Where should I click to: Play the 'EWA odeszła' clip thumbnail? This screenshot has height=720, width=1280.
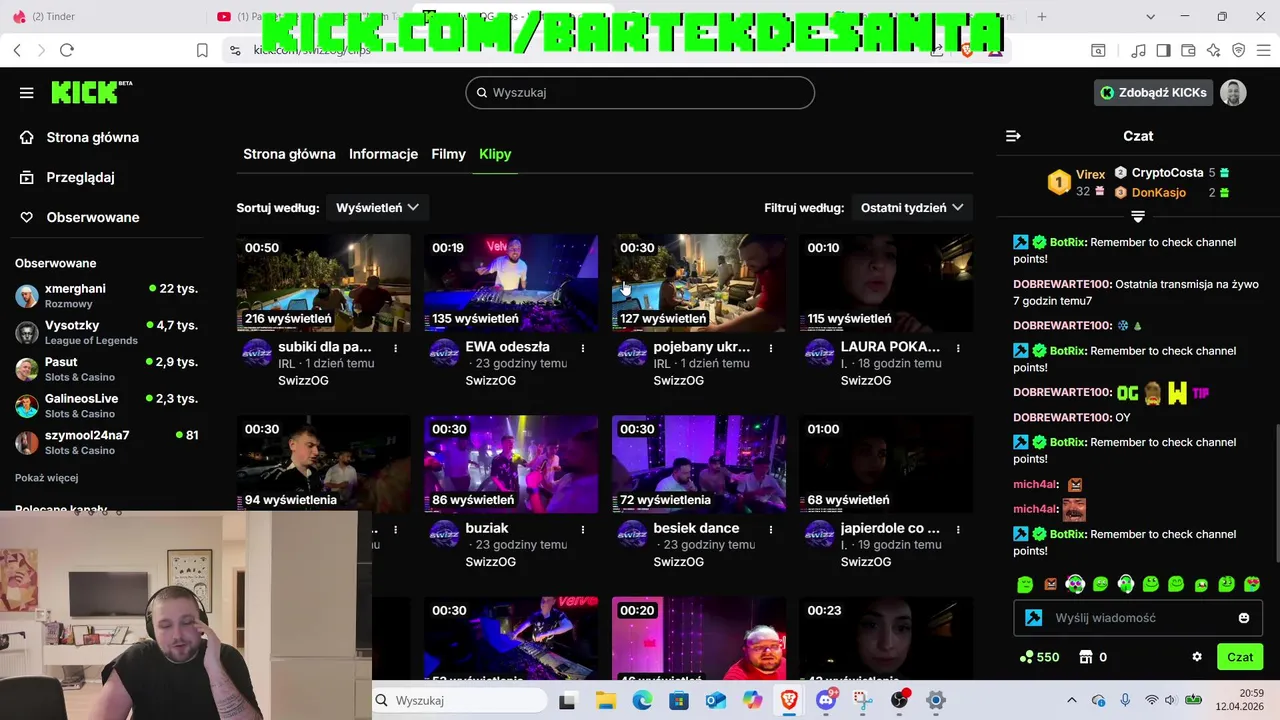[x=511, y=283]
